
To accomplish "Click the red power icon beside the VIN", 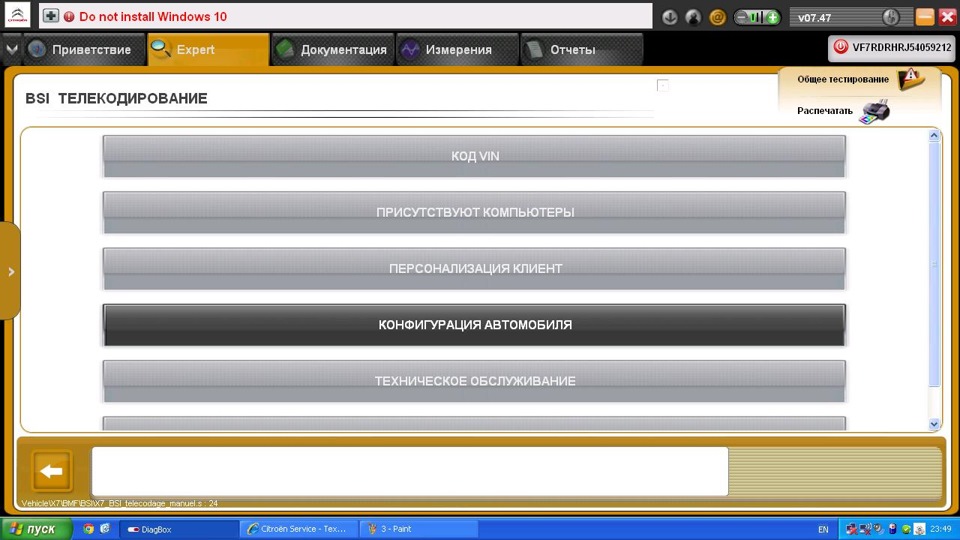I will [841, 47].
